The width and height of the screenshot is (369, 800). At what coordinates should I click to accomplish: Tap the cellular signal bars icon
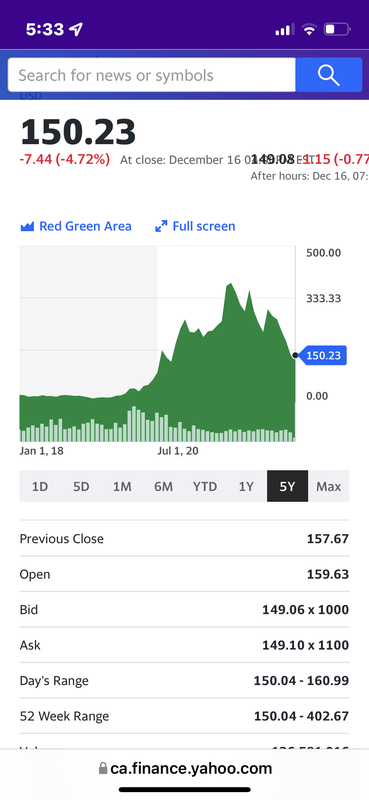click(284, 30)
